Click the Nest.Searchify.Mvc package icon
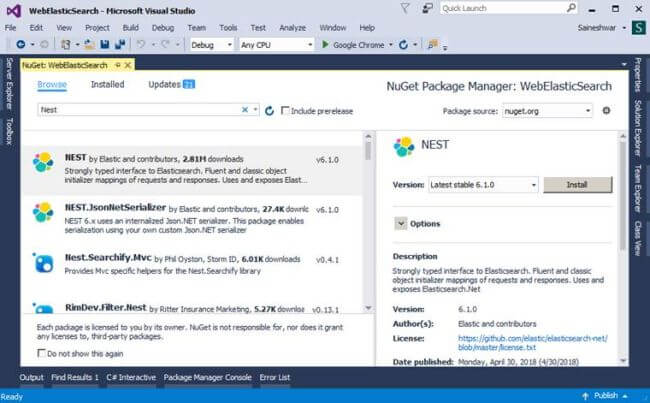The width and height of the screenshot is (650, 403). pos(43,262)
